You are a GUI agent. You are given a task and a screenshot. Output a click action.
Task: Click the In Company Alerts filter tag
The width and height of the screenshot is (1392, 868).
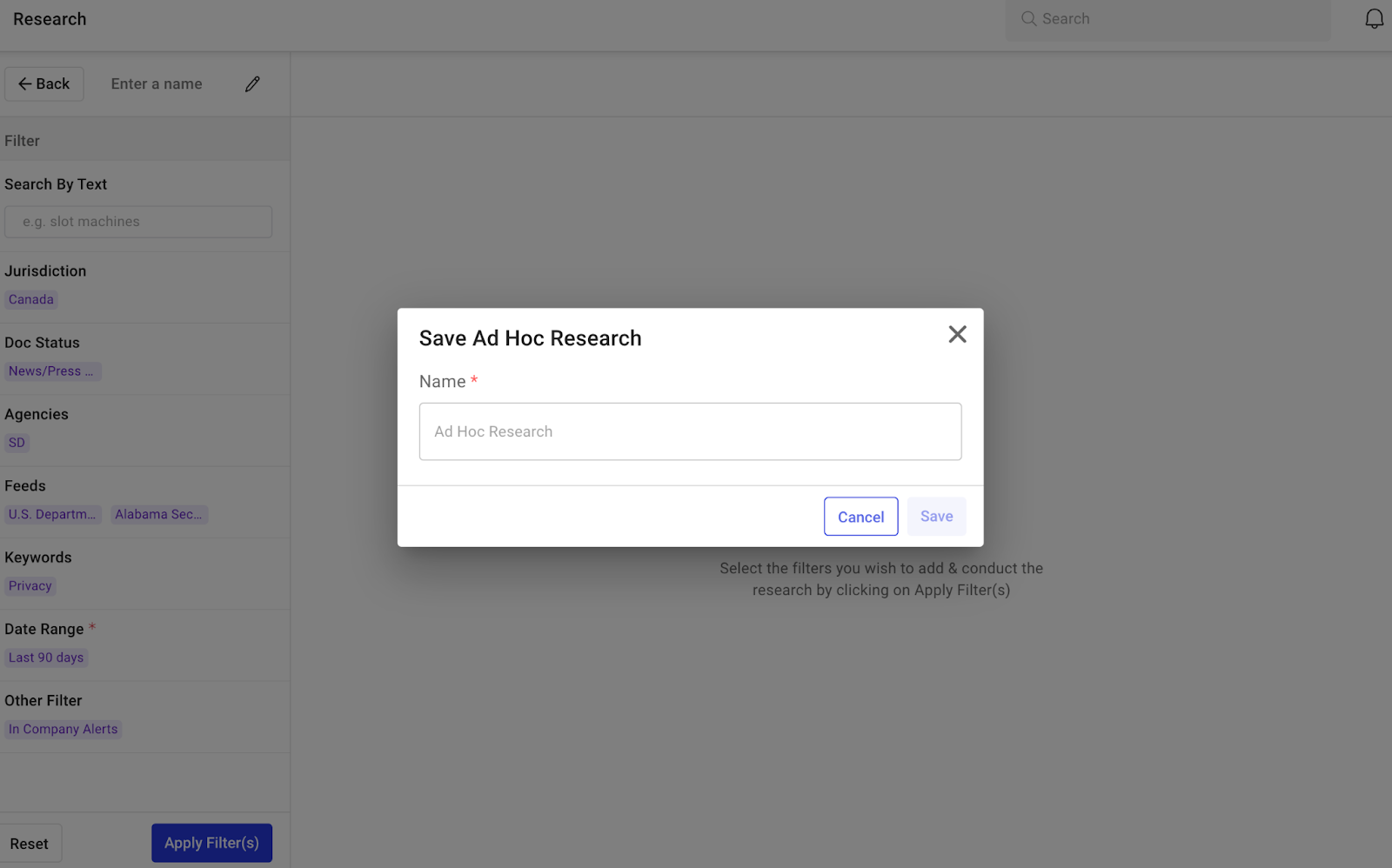pyautogui.click(x=63, y=730)
